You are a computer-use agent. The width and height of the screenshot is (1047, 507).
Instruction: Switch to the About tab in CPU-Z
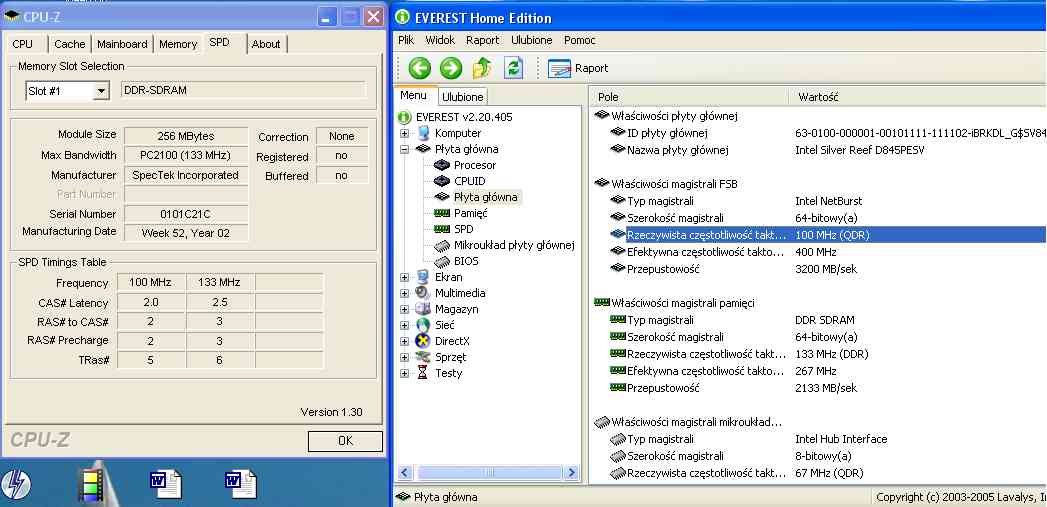click(x=266, y=44)
